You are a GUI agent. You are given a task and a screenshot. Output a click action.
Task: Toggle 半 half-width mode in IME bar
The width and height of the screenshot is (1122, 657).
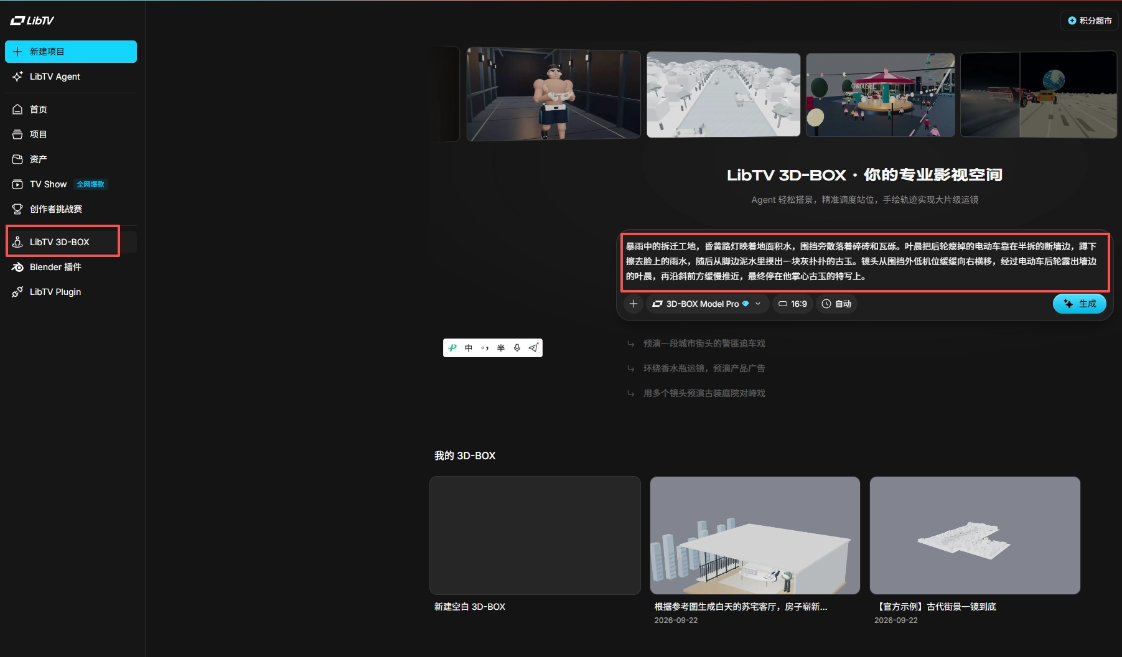coord(500,348)
